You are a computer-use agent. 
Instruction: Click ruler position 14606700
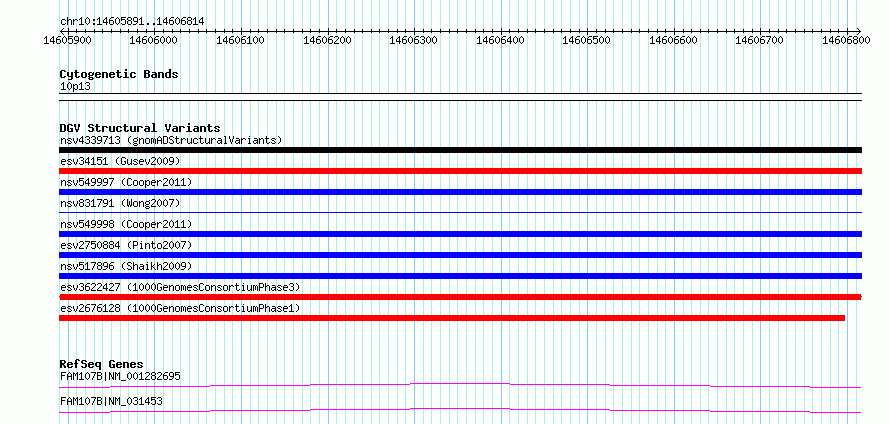760,40
